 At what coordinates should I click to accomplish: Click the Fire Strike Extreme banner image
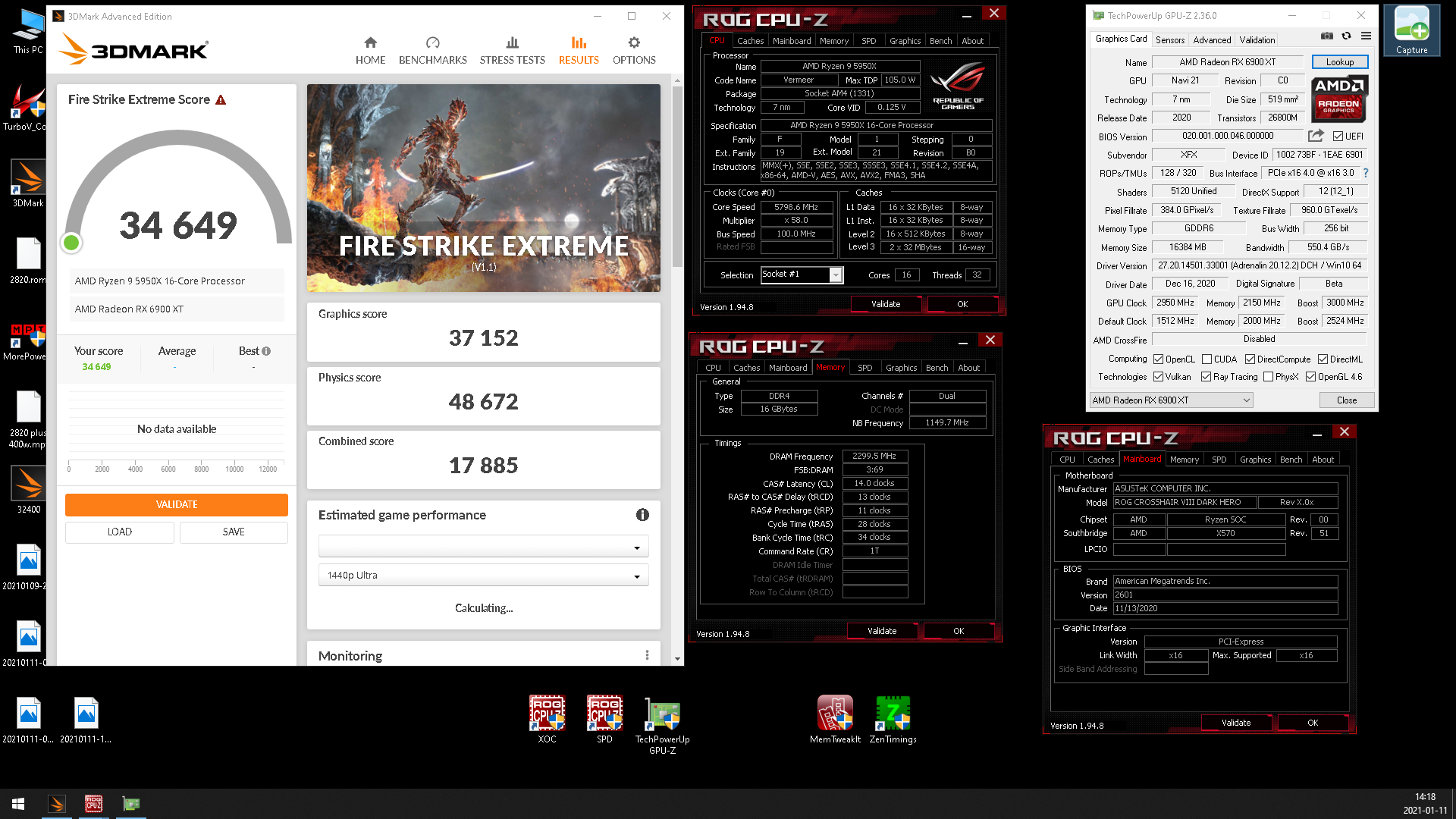tap(483, 188)
